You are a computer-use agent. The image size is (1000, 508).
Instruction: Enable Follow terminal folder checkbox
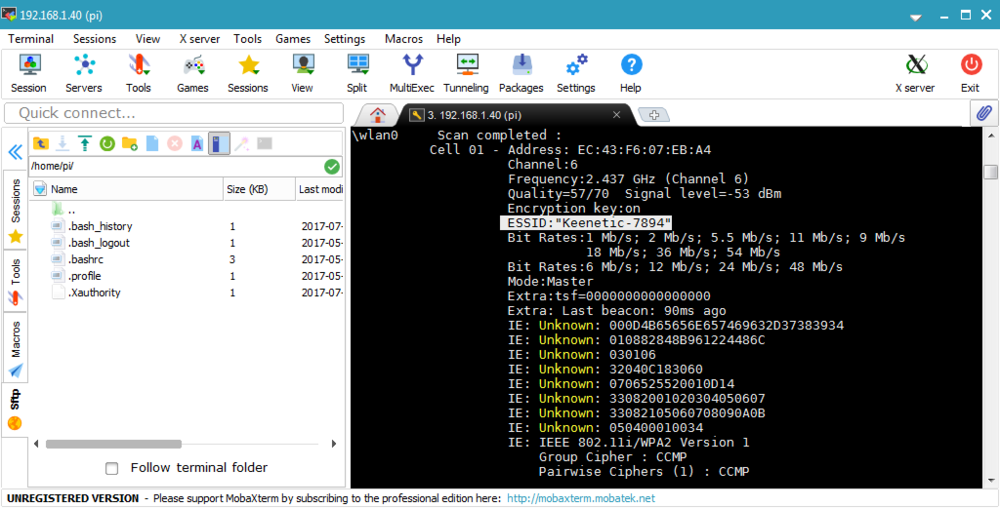112,468
